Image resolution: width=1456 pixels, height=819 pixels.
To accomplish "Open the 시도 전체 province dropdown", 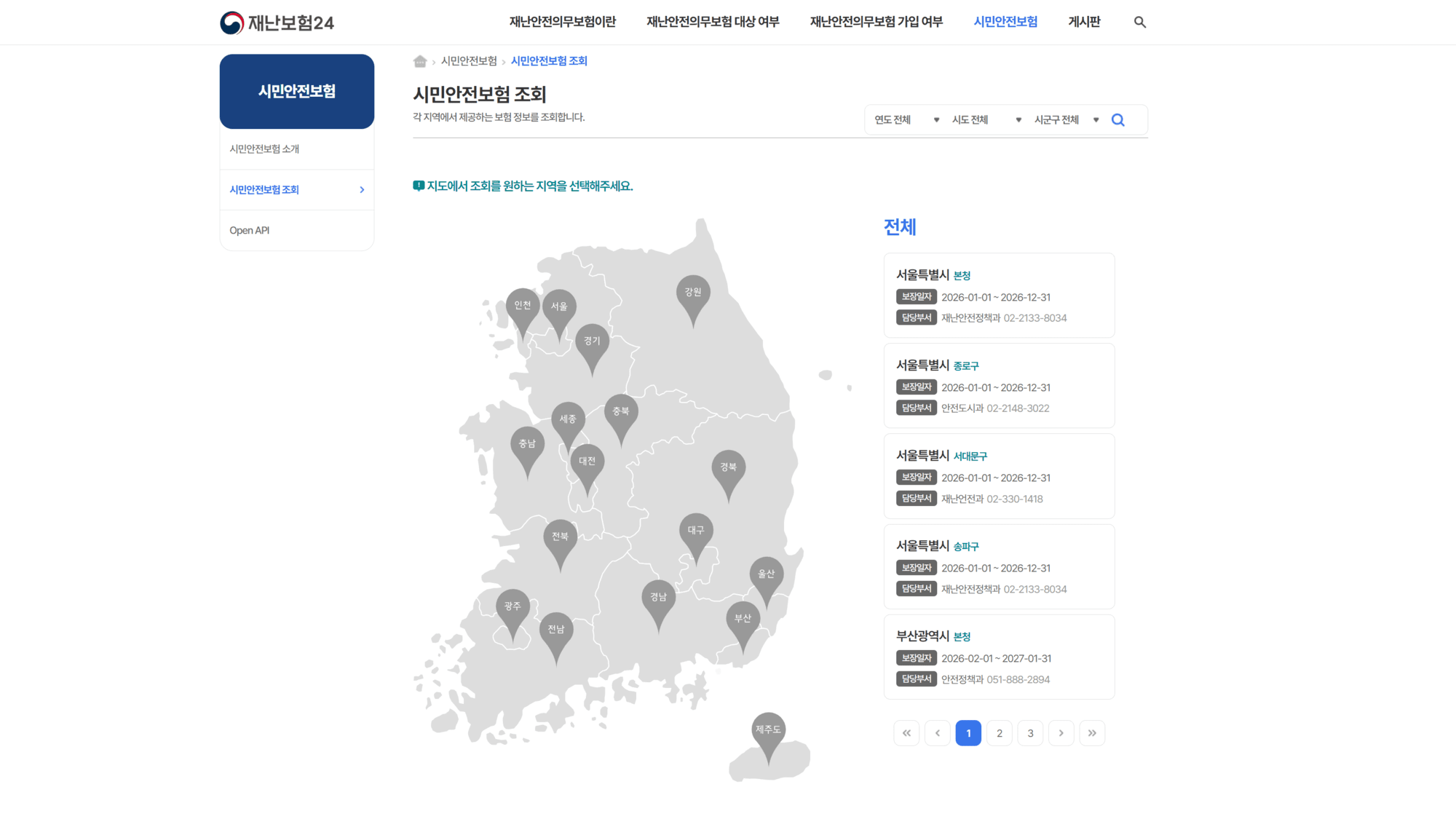I will 986,120.
